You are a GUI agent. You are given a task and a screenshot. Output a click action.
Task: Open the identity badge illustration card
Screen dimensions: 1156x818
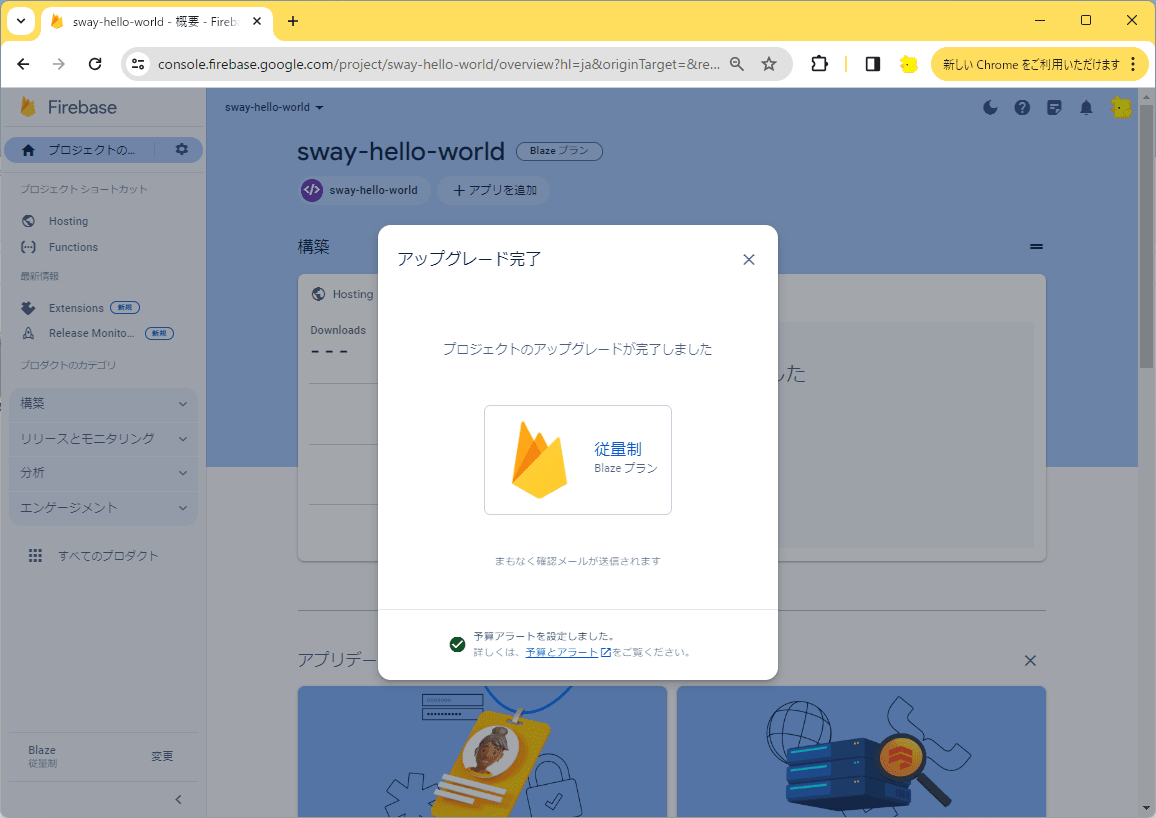(482, 752)
